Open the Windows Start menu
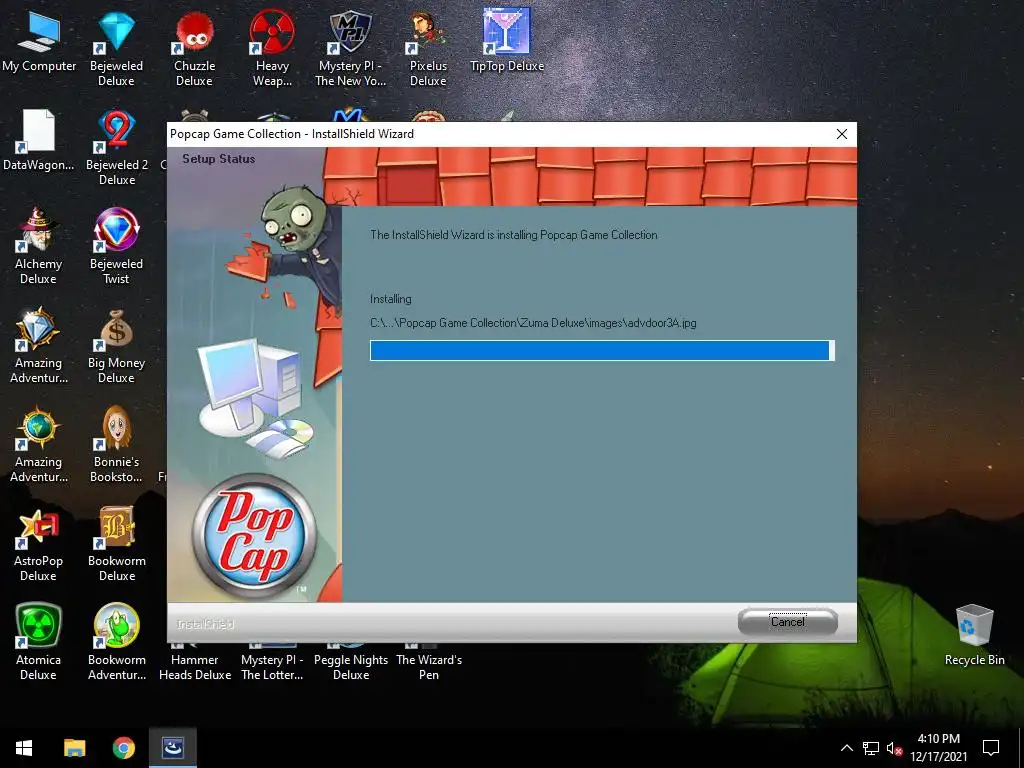Viewport: 1024px width, 768px height. point(24,748)
